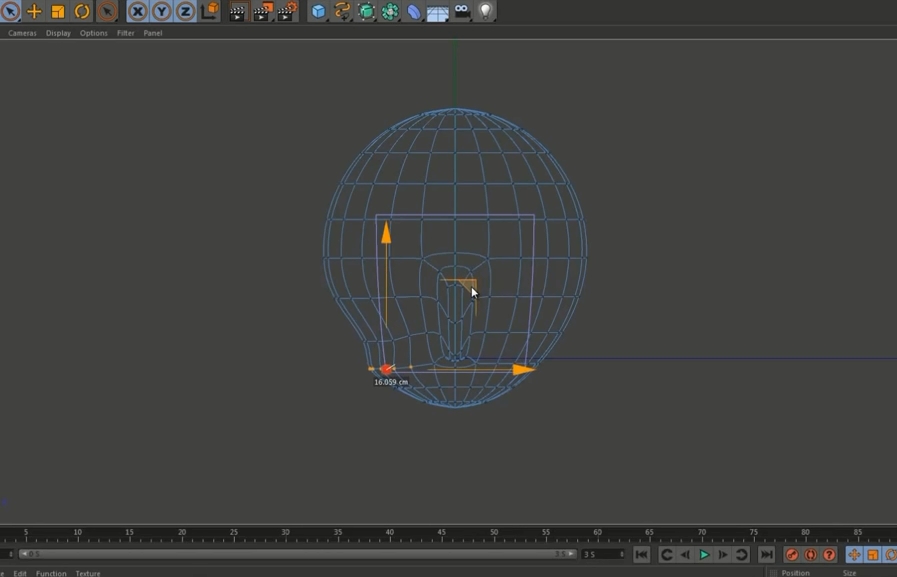
Task: Activate the Move tool
Action: pos(34,11)
